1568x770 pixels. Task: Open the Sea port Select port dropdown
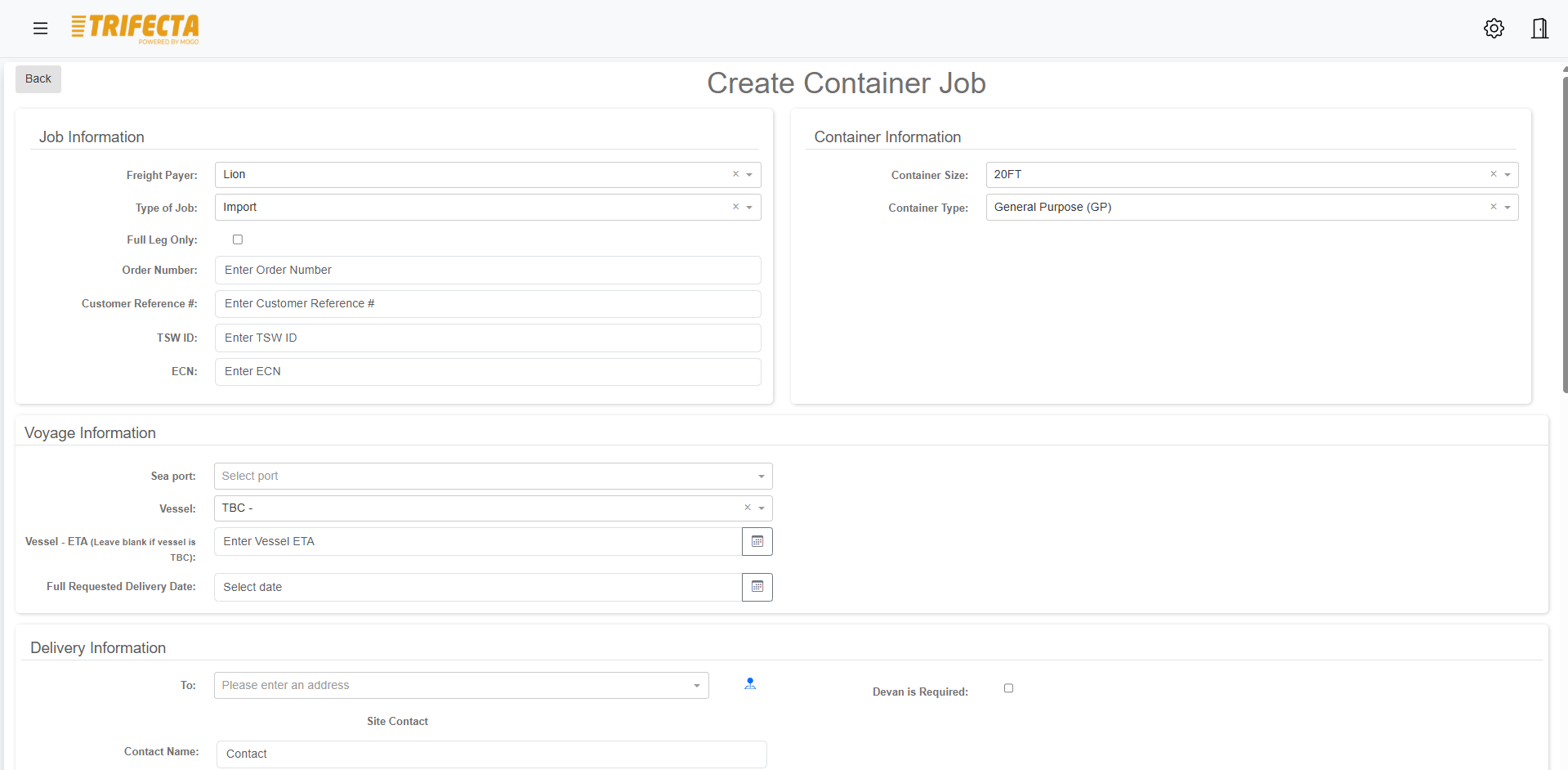point(493,476)
